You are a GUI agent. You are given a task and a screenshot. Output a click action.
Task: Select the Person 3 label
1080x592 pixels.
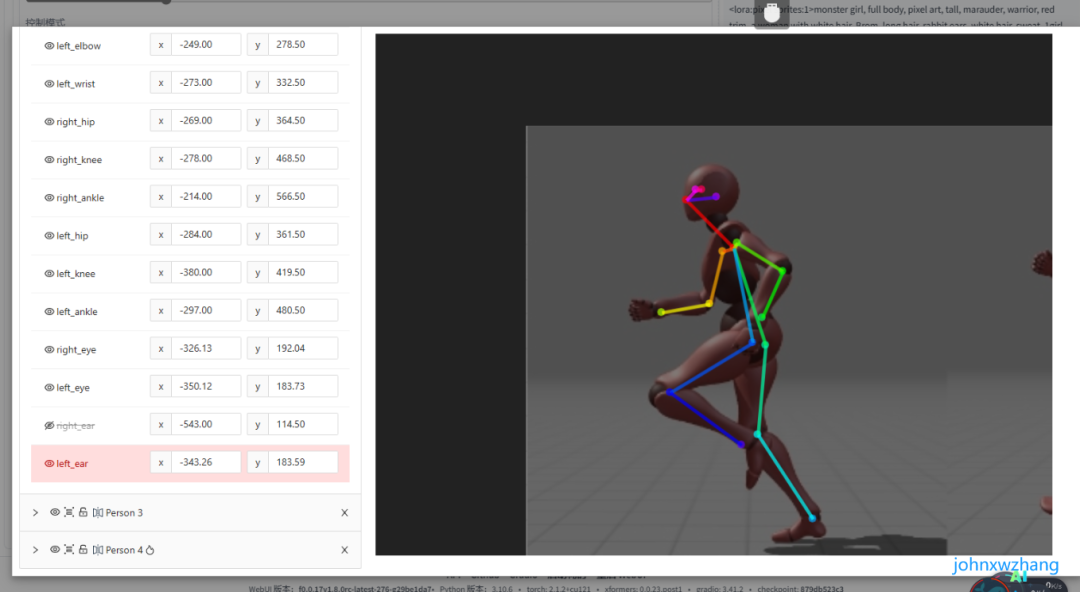[x=124, y=513]
